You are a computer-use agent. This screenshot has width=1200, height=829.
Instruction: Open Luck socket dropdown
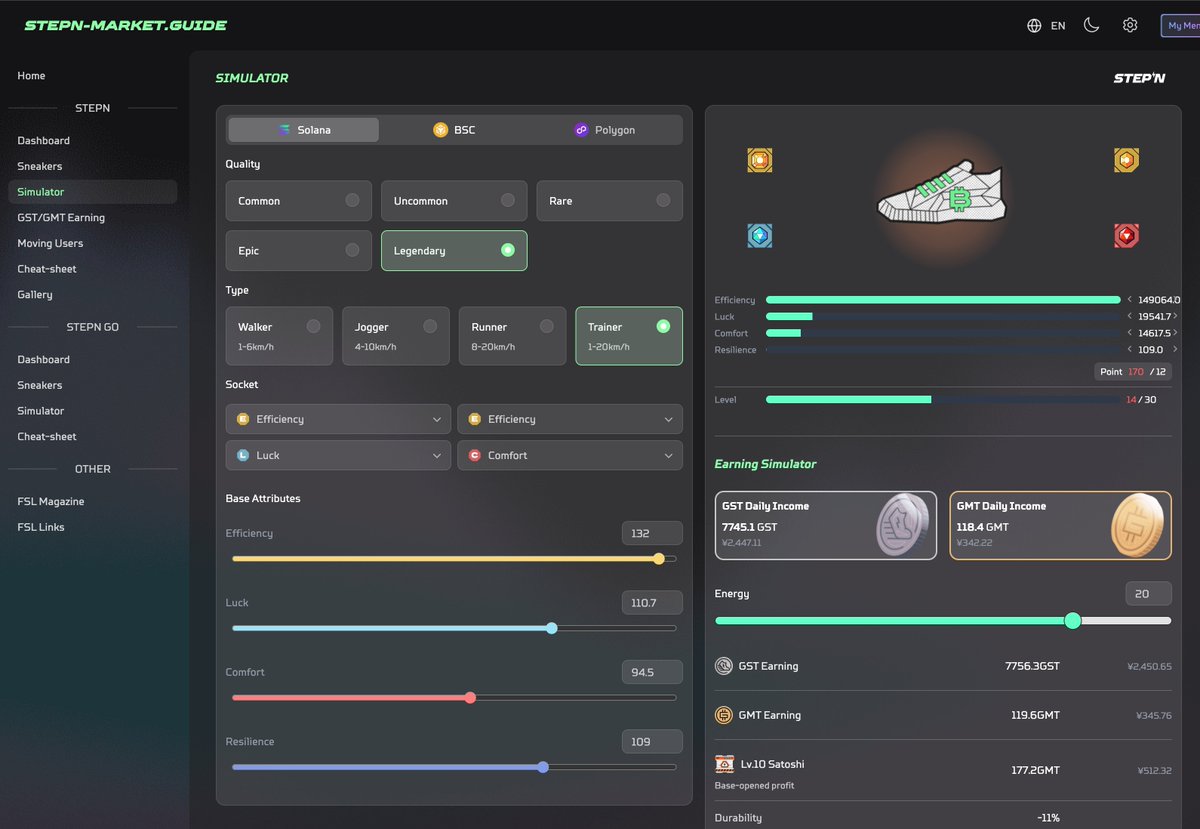[338, 455]
